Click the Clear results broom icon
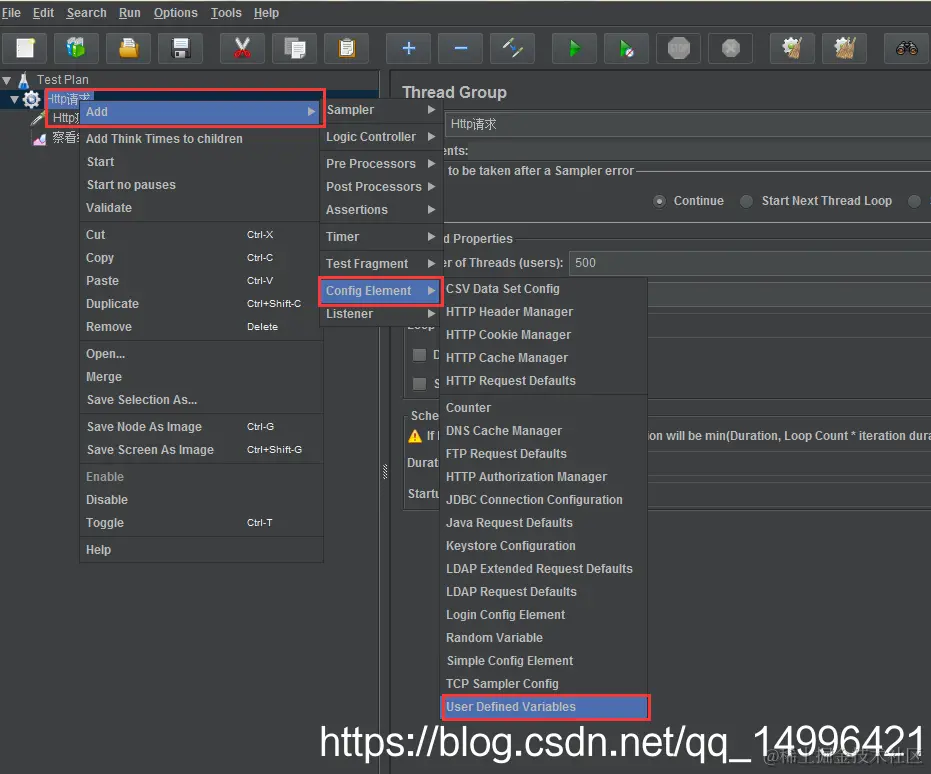 (x=792, y=48)
